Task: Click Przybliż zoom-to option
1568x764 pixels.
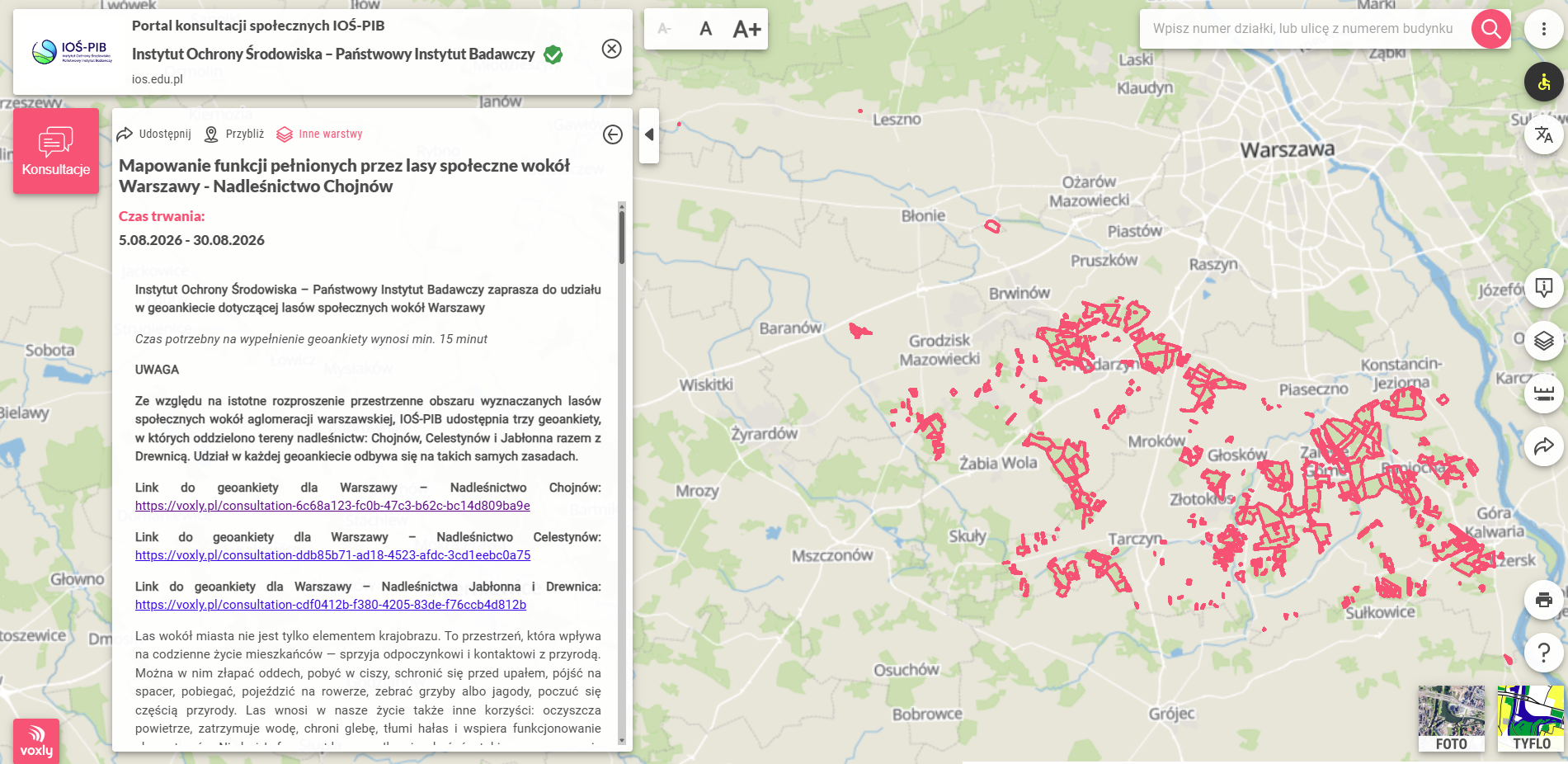Action: click(234, 134)
